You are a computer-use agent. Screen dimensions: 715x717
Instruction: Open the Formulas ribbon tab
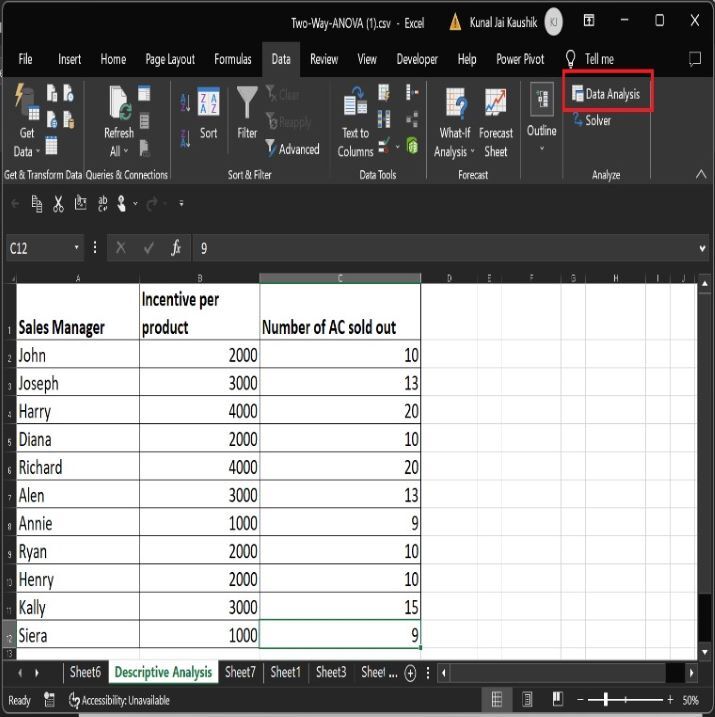tap(232, 59)
